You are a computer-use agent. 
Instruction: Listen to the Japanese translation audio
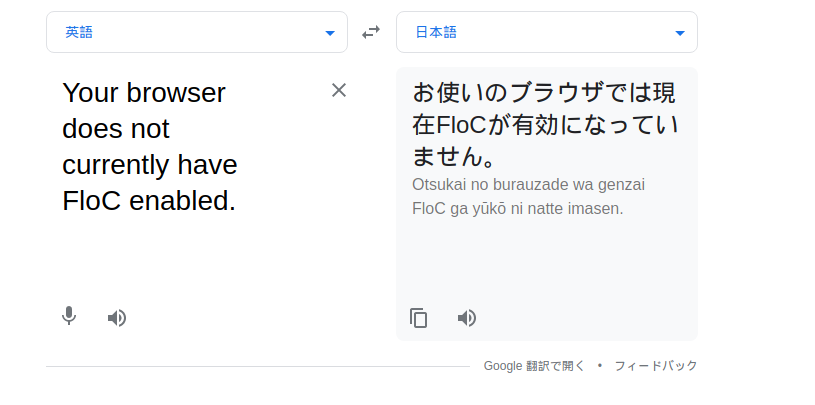point(467,318)
